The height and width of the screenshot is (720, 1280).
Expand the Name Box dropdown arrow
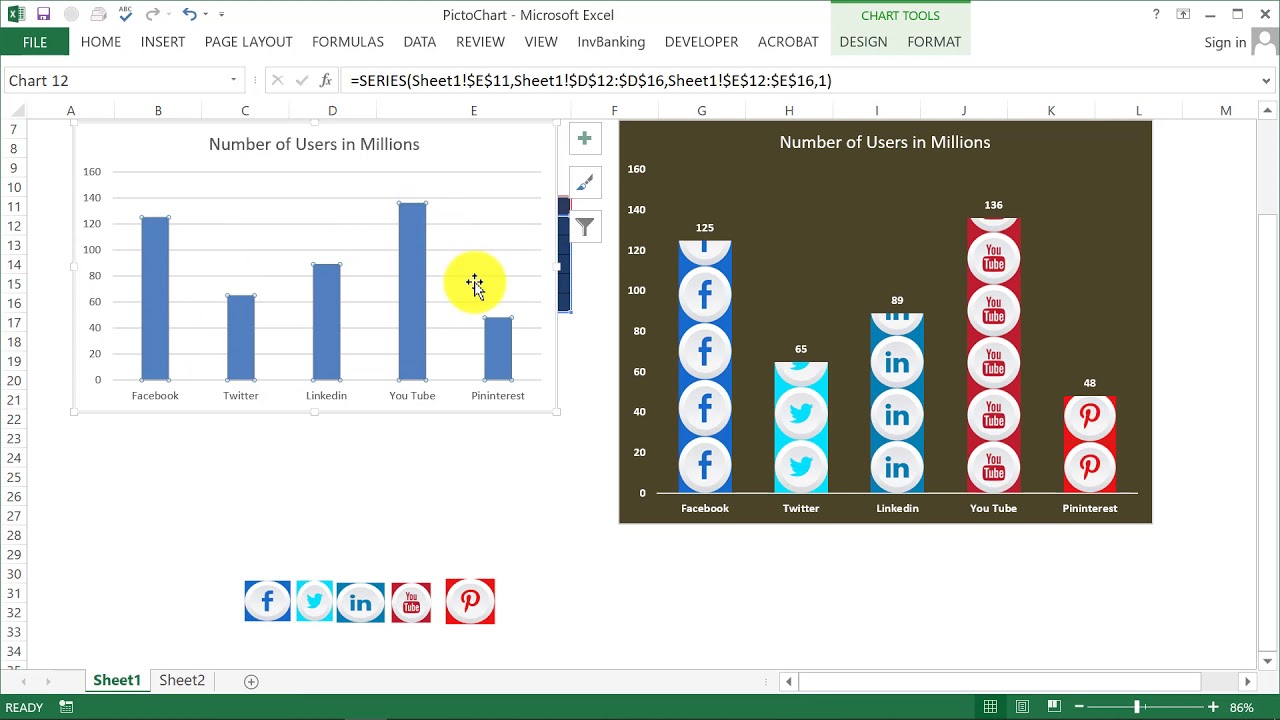(234, 80)
